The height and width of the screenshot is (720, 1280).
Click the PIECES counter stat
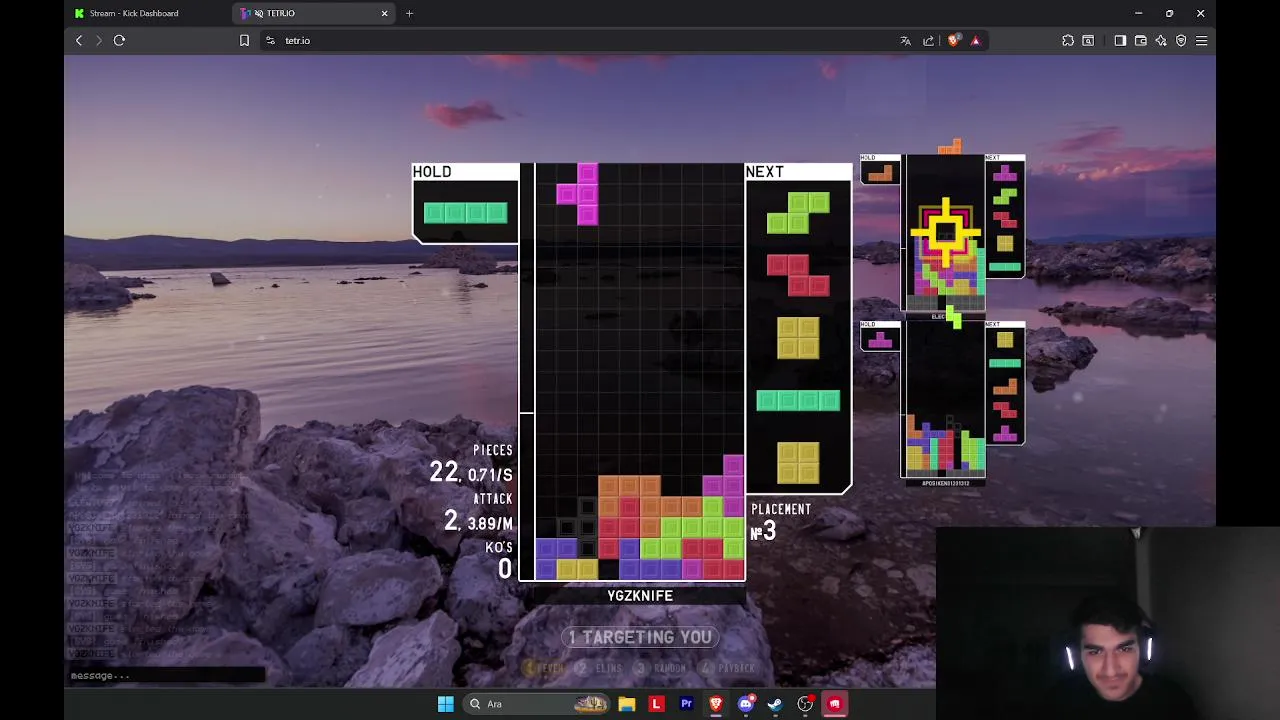(x=471, y=463)
